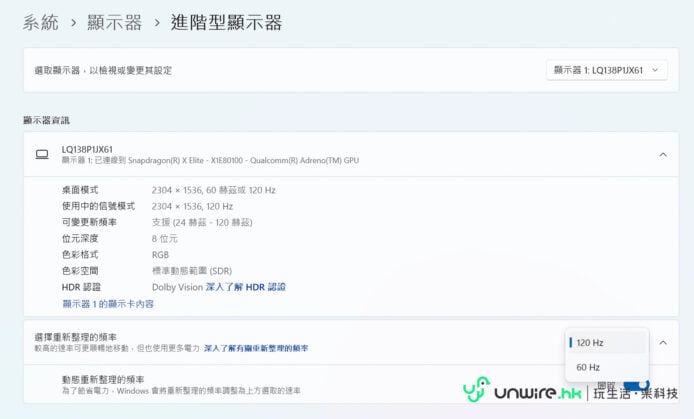
Task: Collapse the LQ138P1JX61 display info section
Action: [x=662, y=154]
